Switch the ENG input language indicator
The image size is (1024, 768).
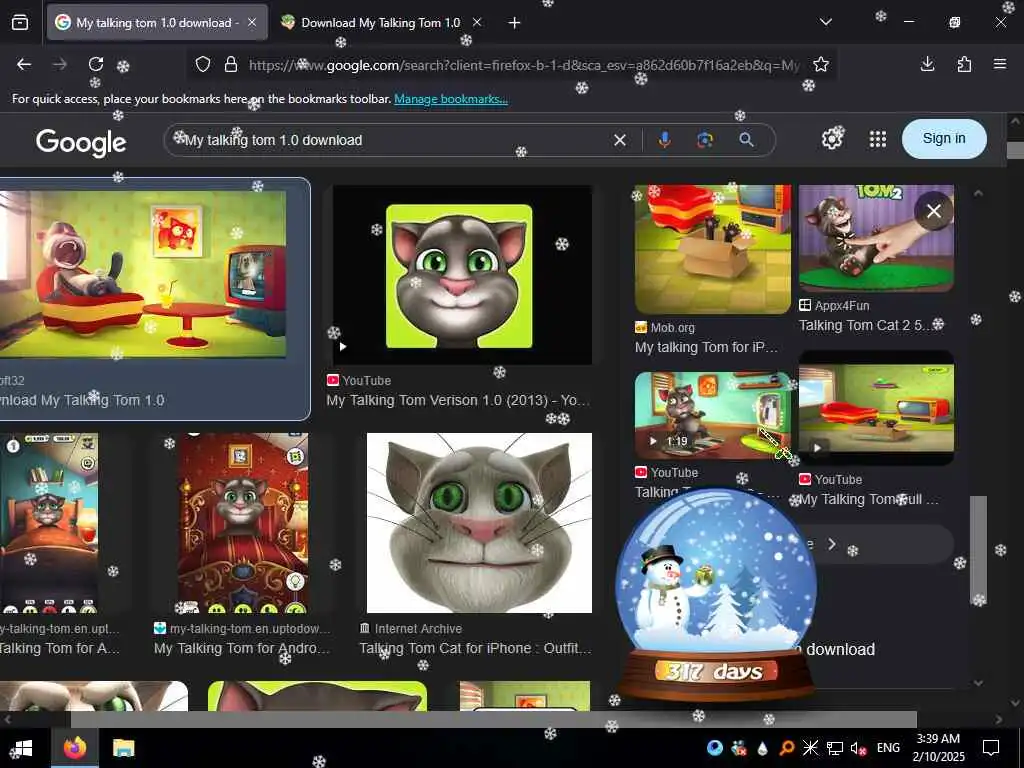point(888,748)
